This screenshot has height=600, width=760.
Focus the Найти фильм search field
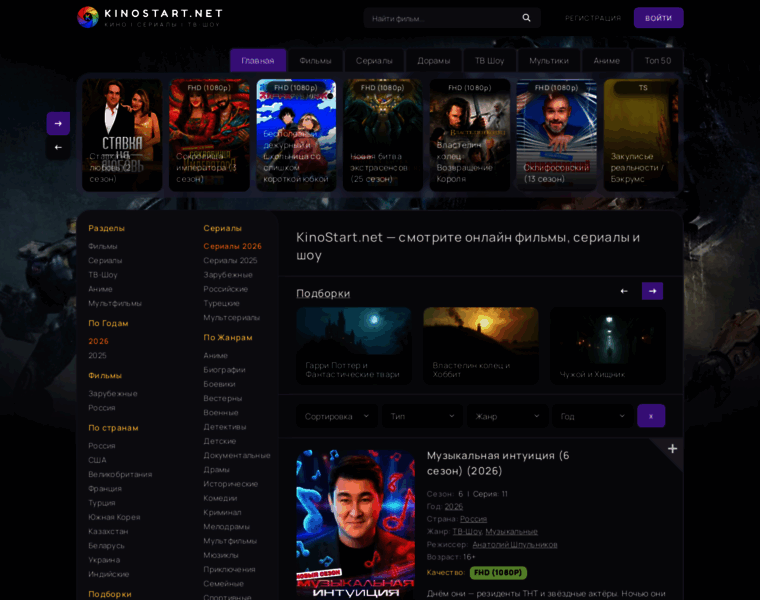pyautogui.click(x=443, y=18)
